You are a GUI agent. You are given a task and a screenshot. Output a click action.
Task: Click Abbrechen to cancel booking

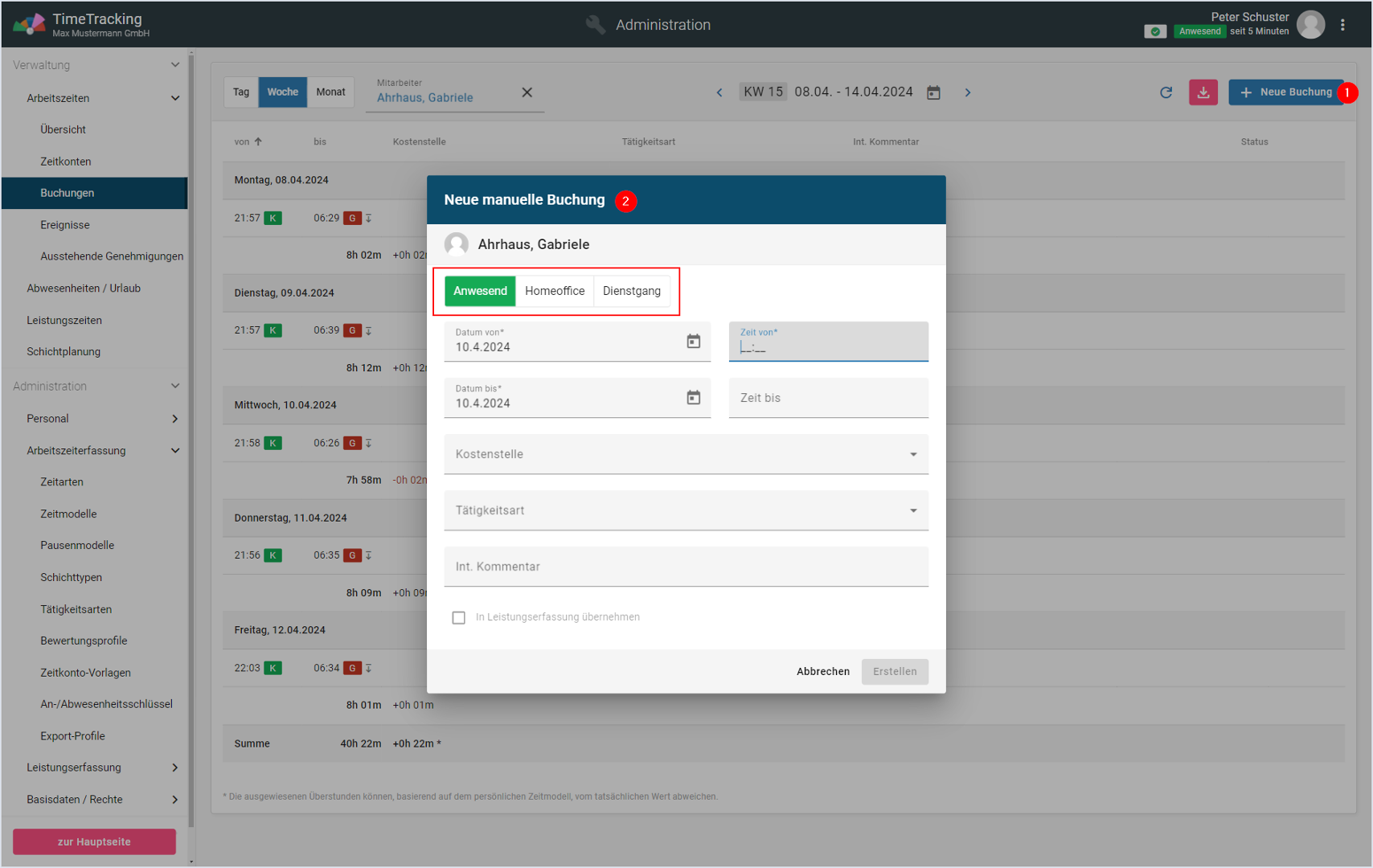(822, 671)
